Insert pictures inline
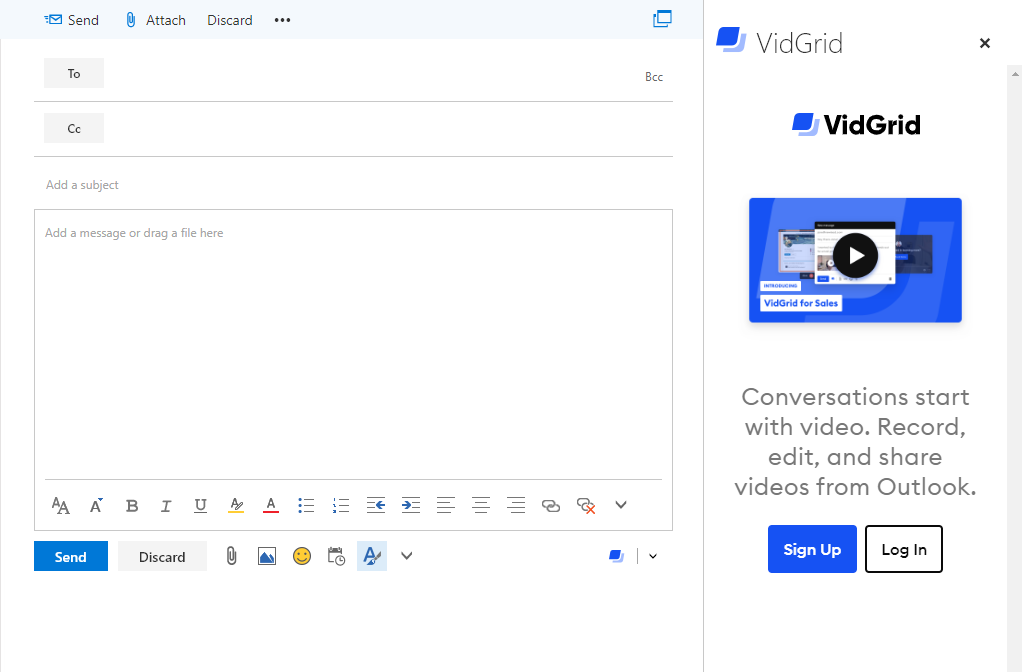This screenshot has width=1022, height=672. pos(267,556)
